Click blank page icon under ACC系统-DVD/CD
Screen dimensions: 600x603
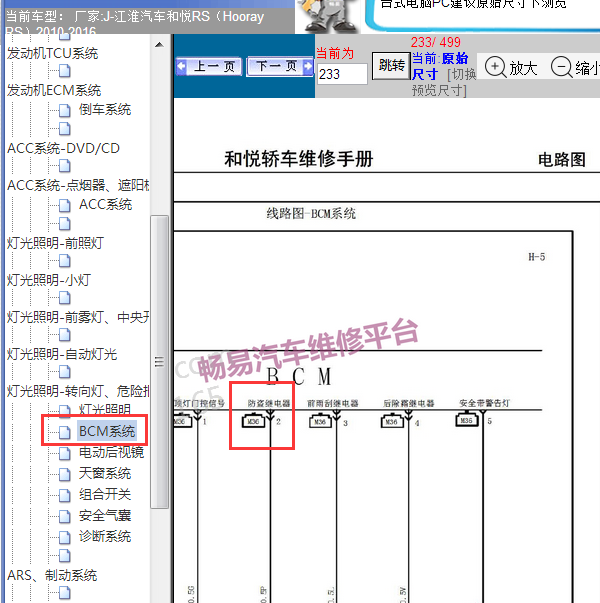pyautogui.click(x=65, y=166)
